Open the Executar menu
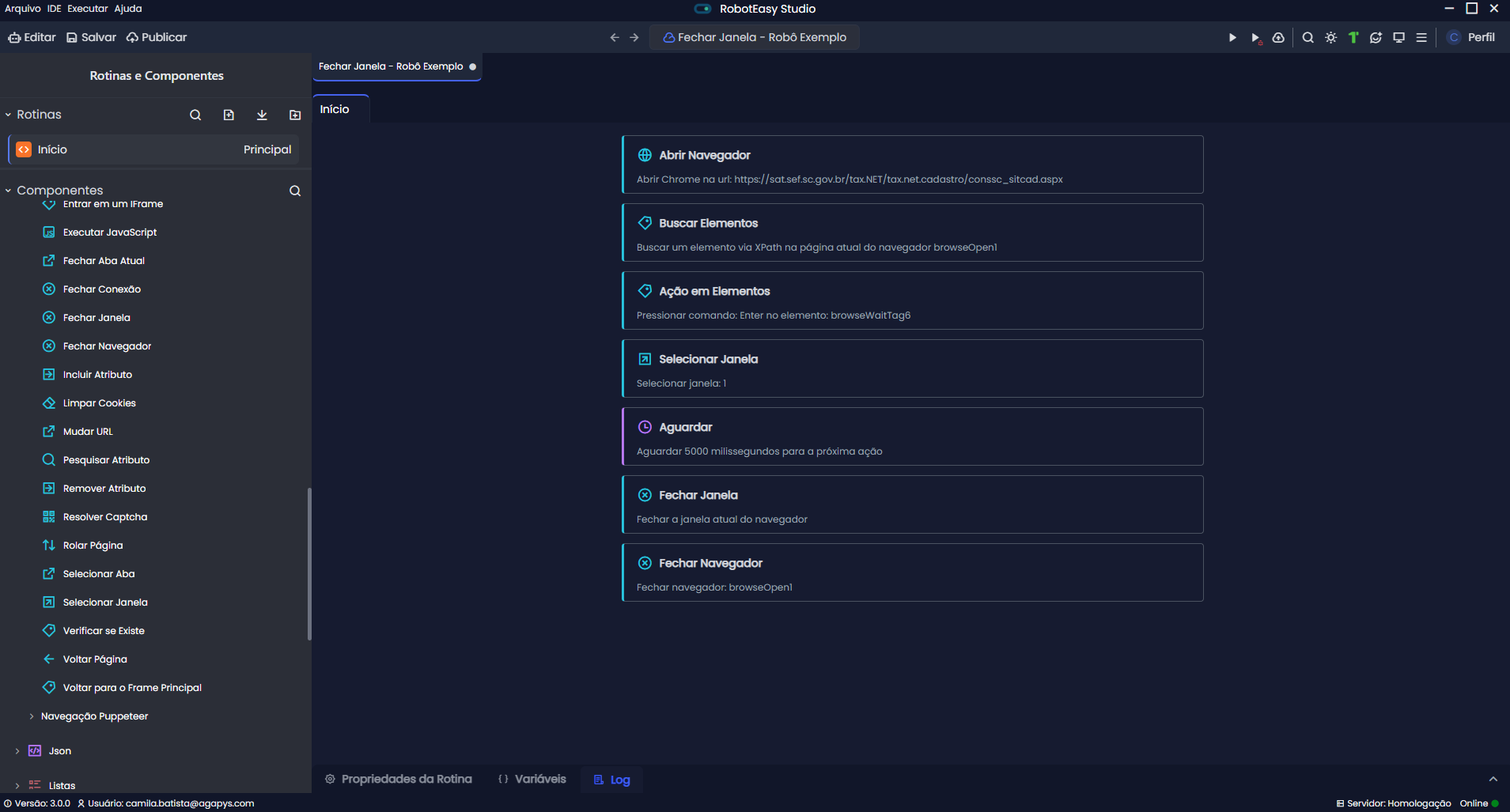The image size is (1510, 812). tap(87, 9)
